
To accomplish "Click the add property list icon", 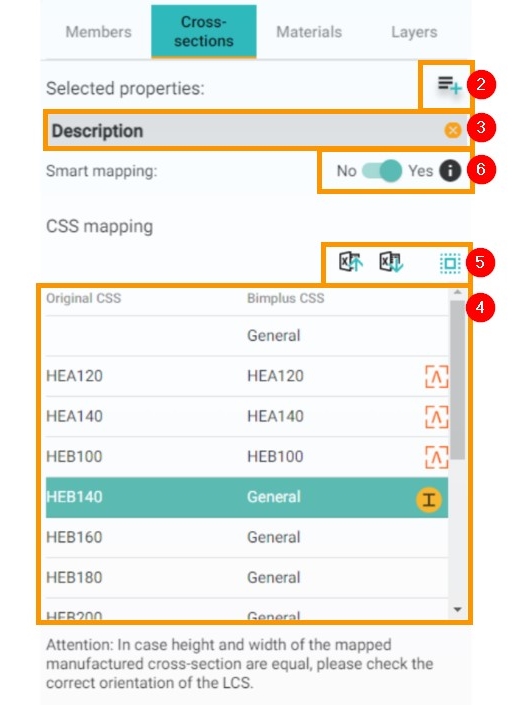I will point(449,85).
